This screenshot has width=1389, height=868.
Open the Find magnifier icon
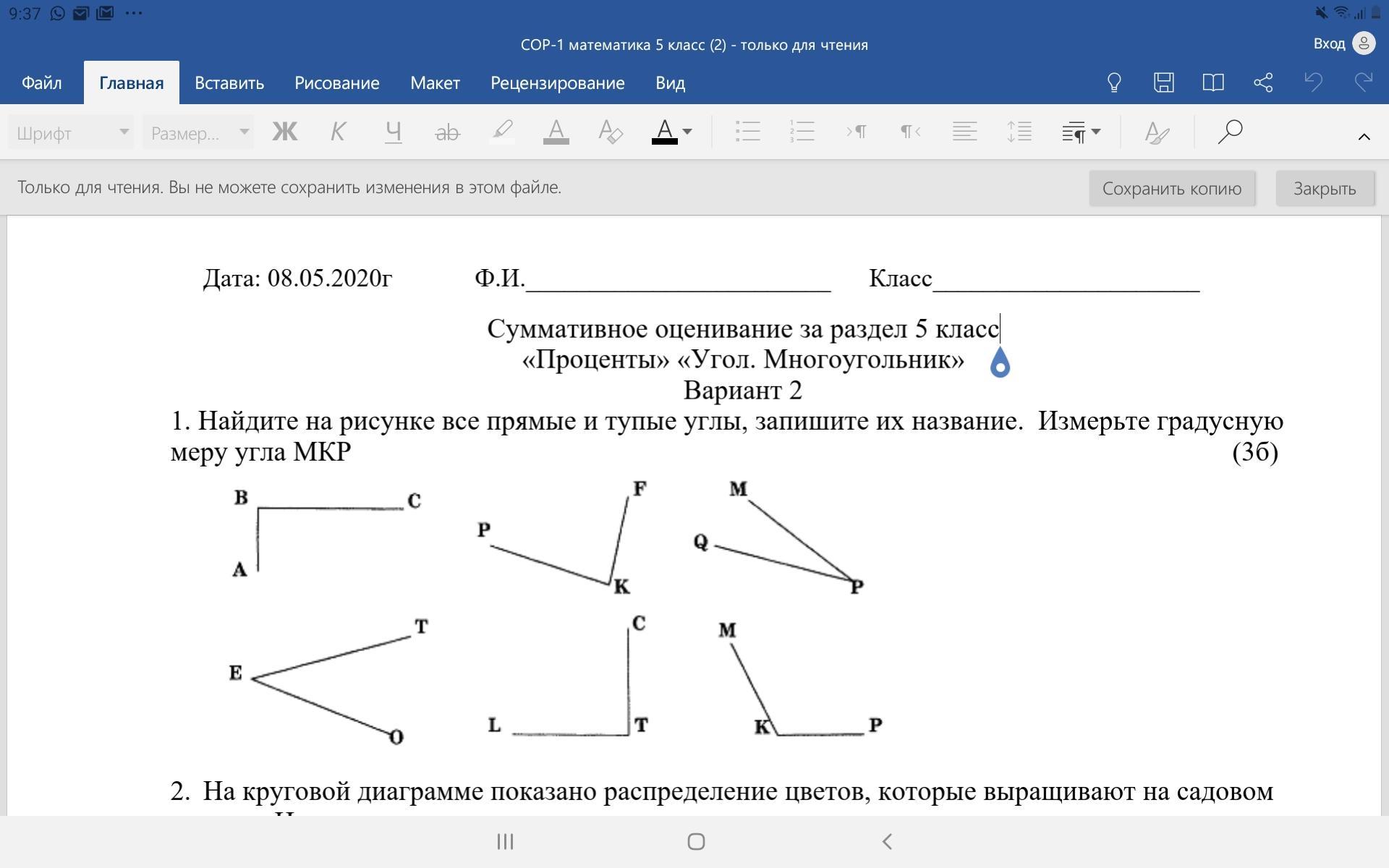pos(1229,132)
